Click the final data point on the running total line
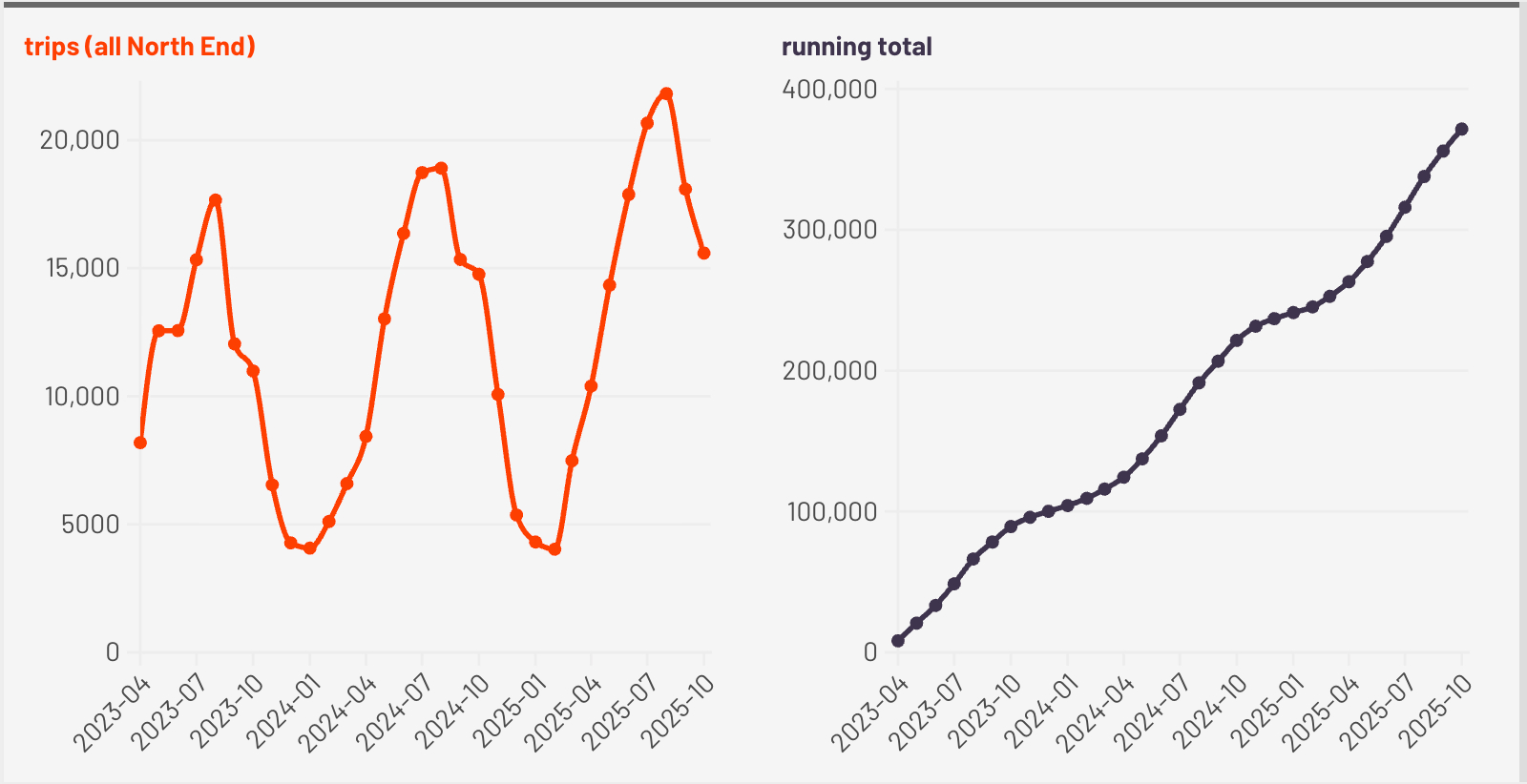The height and width of the screenshot is (784, 1527). (x=1461, y=130)
